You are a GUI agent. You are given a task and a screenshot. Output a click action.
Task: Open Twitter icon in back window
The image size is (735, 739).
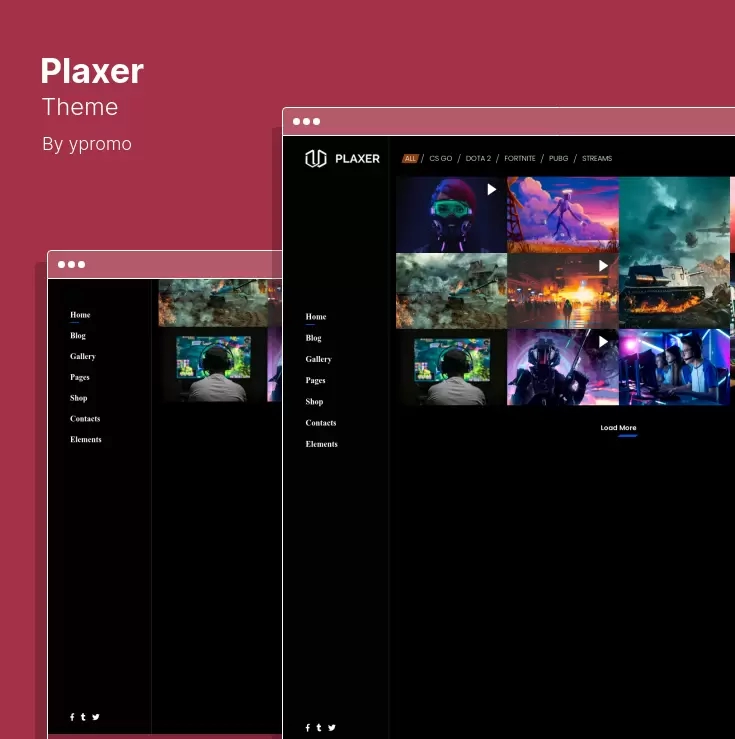tap(96, 717)
